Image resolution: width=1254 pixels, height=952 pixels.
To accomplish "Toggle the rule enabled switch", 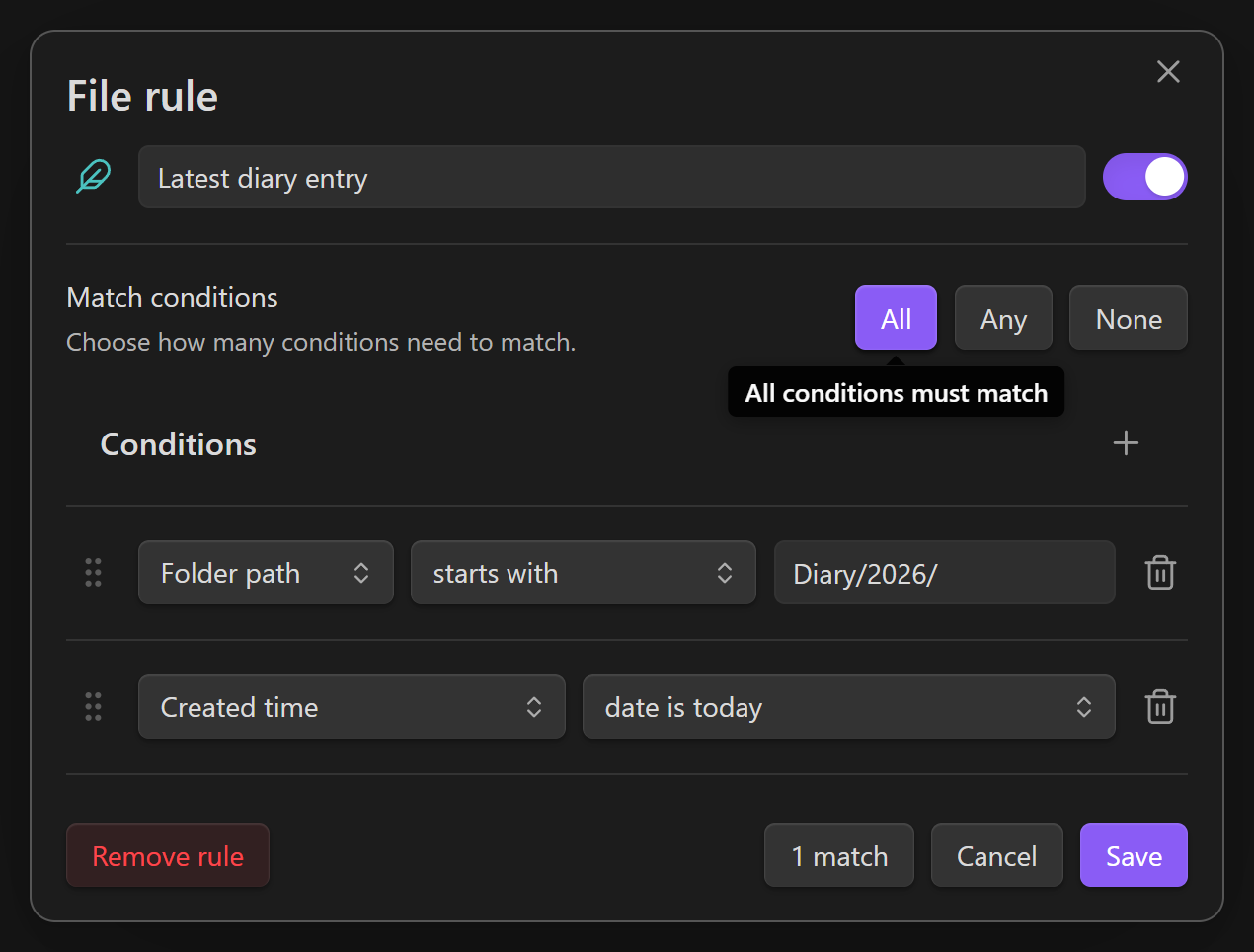I will 1144,177.
